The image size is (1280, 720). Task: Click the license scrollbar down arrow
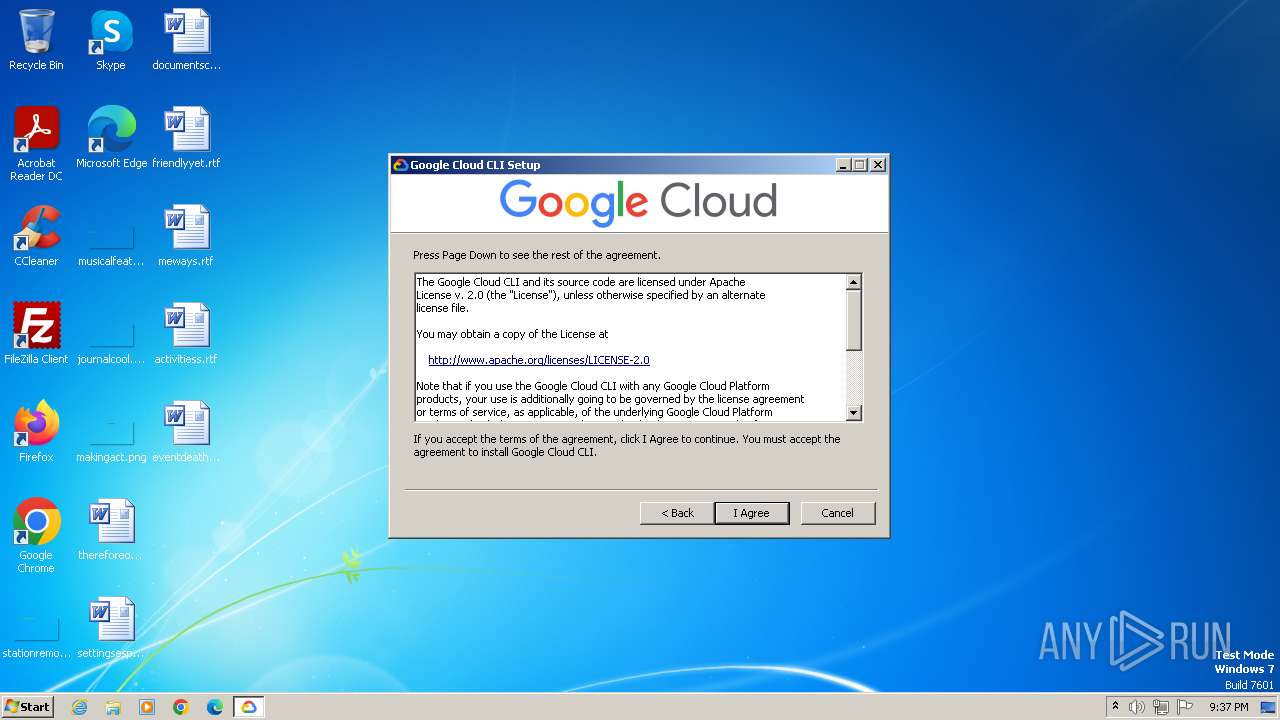(854, 412)
